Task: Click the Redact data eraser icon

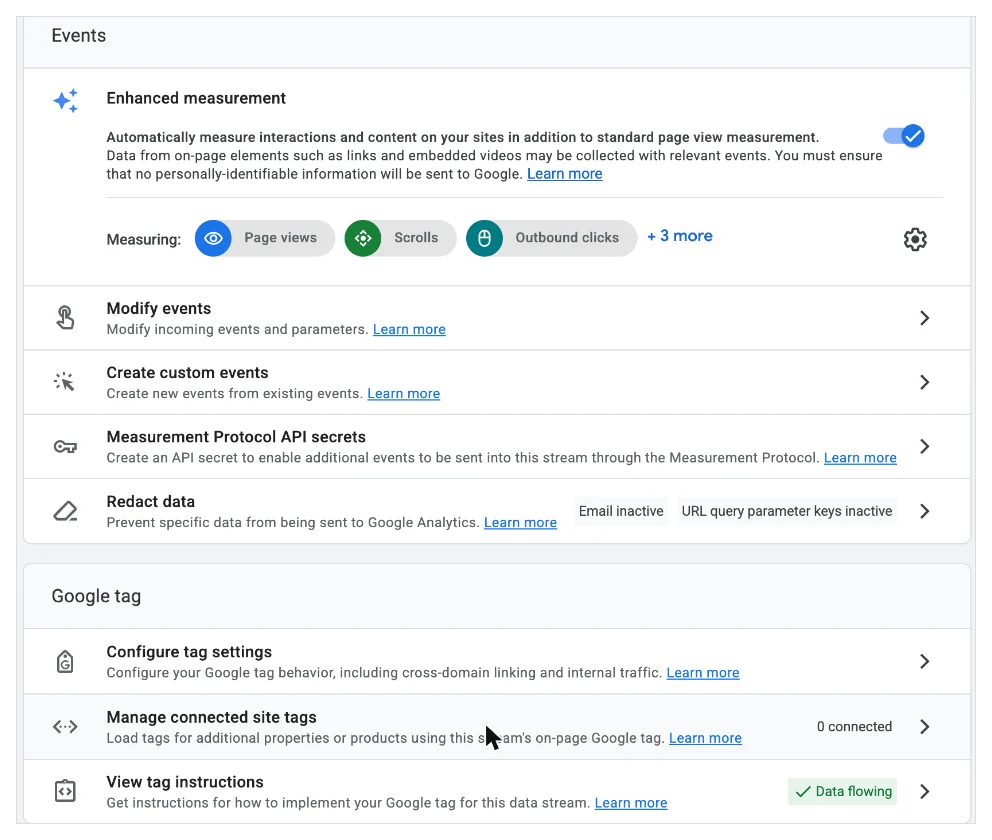Action: pos(65,511)
